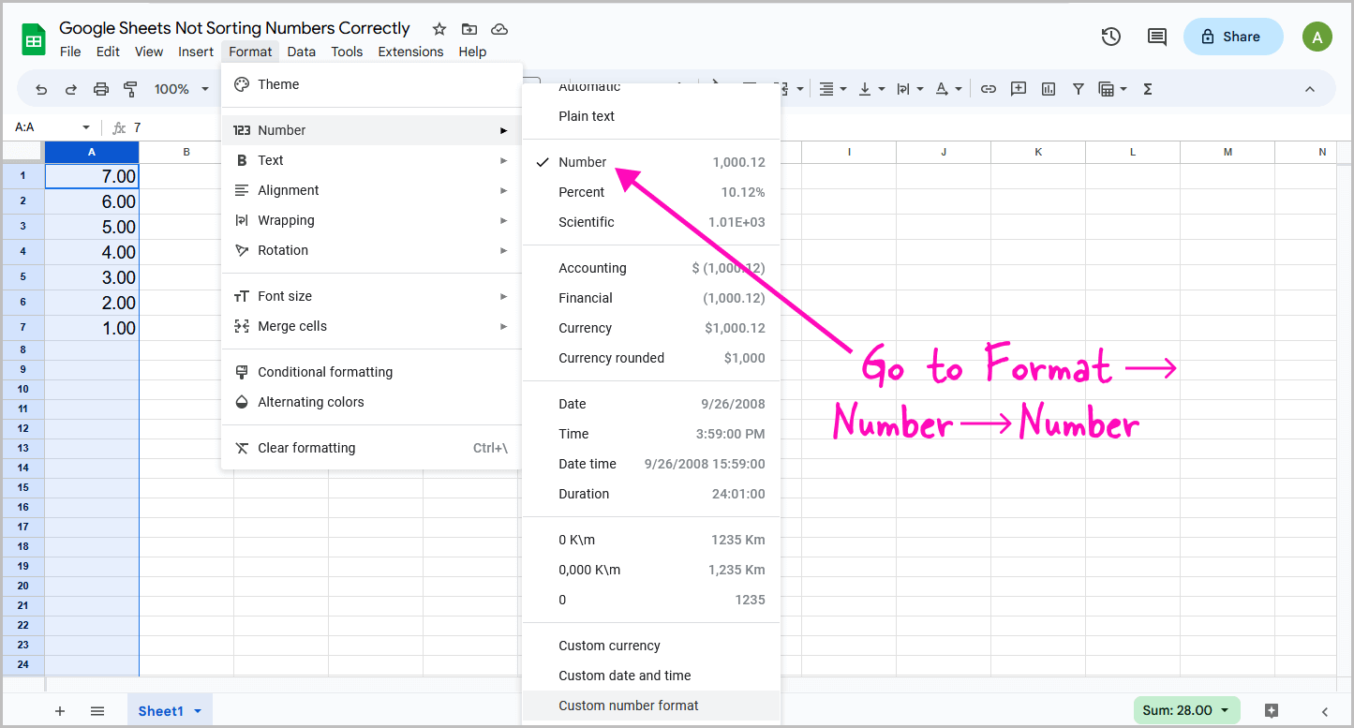1354x728 pixels.
Task: Choose Clear formatting
Action: [x=371, y=448]
